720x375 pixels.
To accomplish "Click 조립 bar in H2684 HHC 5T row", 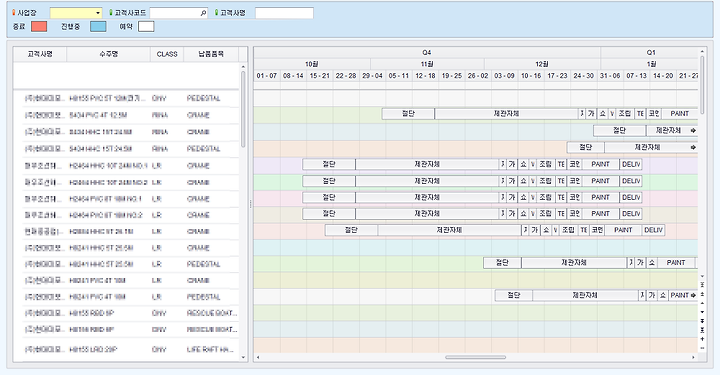I will point(568,230).
